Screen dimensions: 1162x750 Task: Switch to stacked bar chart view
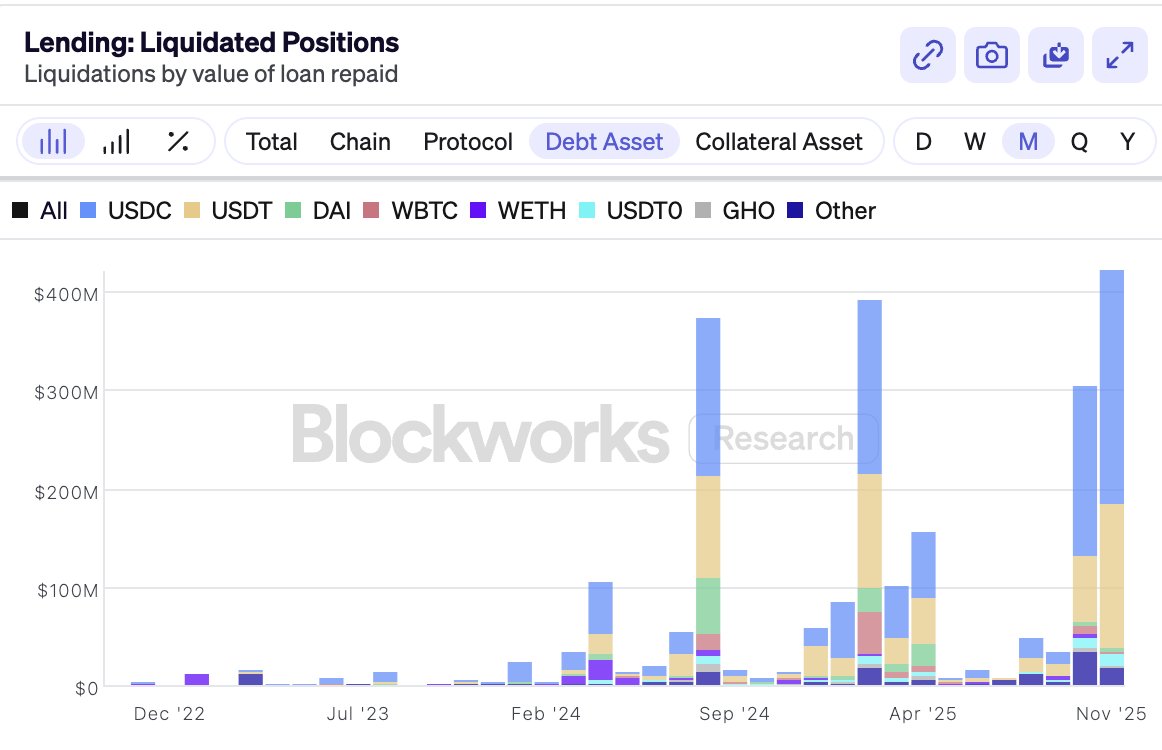tap(52, 142)
